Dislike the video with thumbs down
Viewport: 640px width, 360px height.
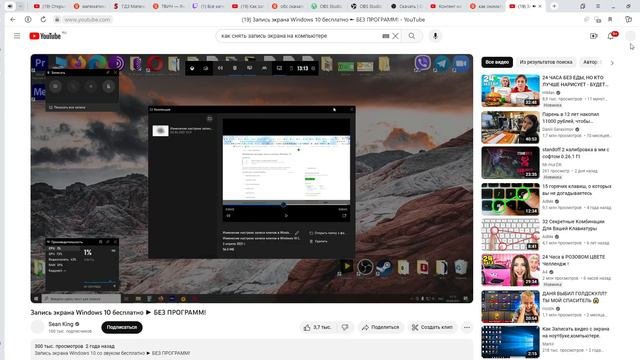click(x=345, y=327)
